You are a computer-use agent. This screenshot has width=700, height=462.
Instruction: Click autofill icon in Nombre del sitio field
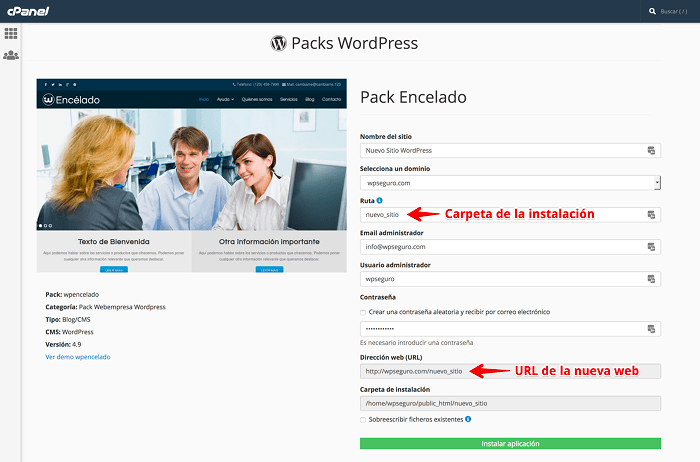pyautogui.click(x=651, y=150)
